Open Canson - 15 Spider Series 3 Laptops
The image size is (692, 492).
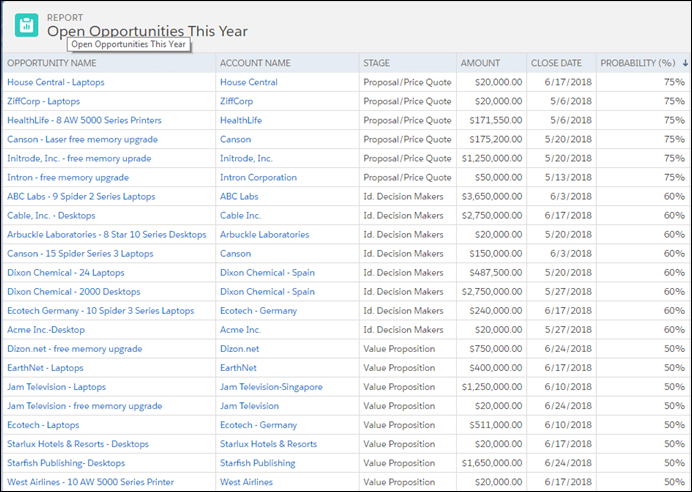click(80, 254)
